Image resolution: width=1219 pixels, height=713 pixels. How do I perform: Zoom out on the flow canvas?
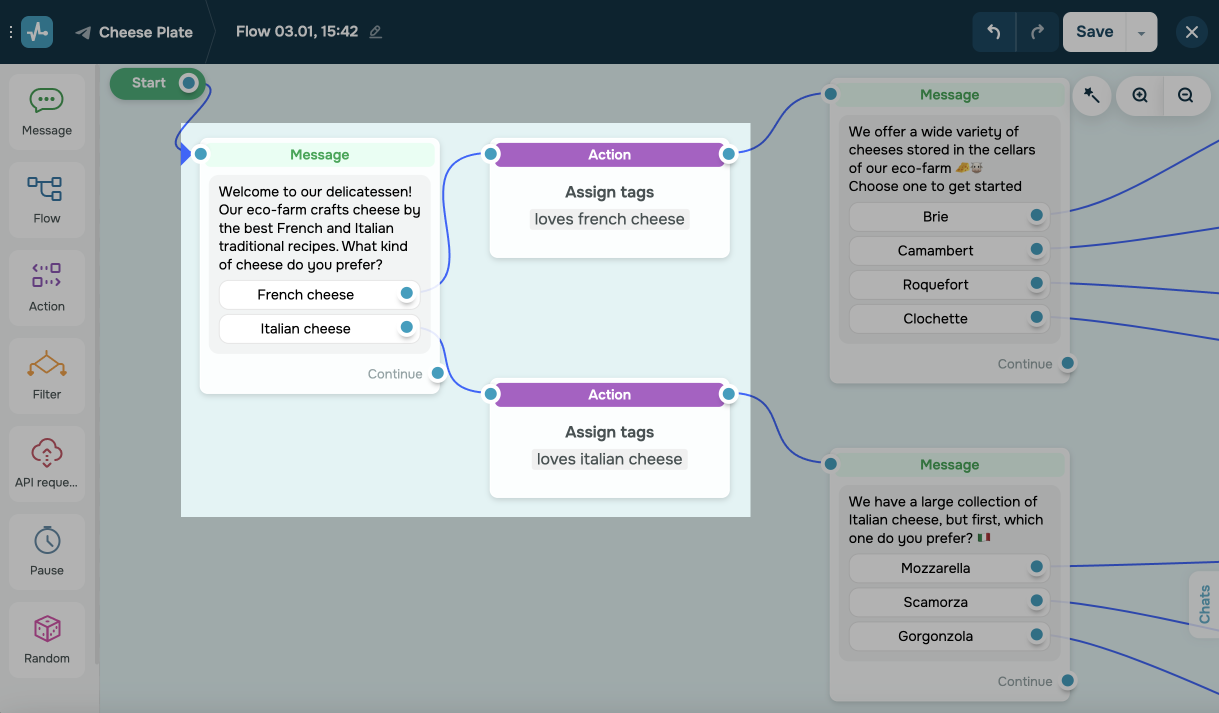(x=1186, y=96)
